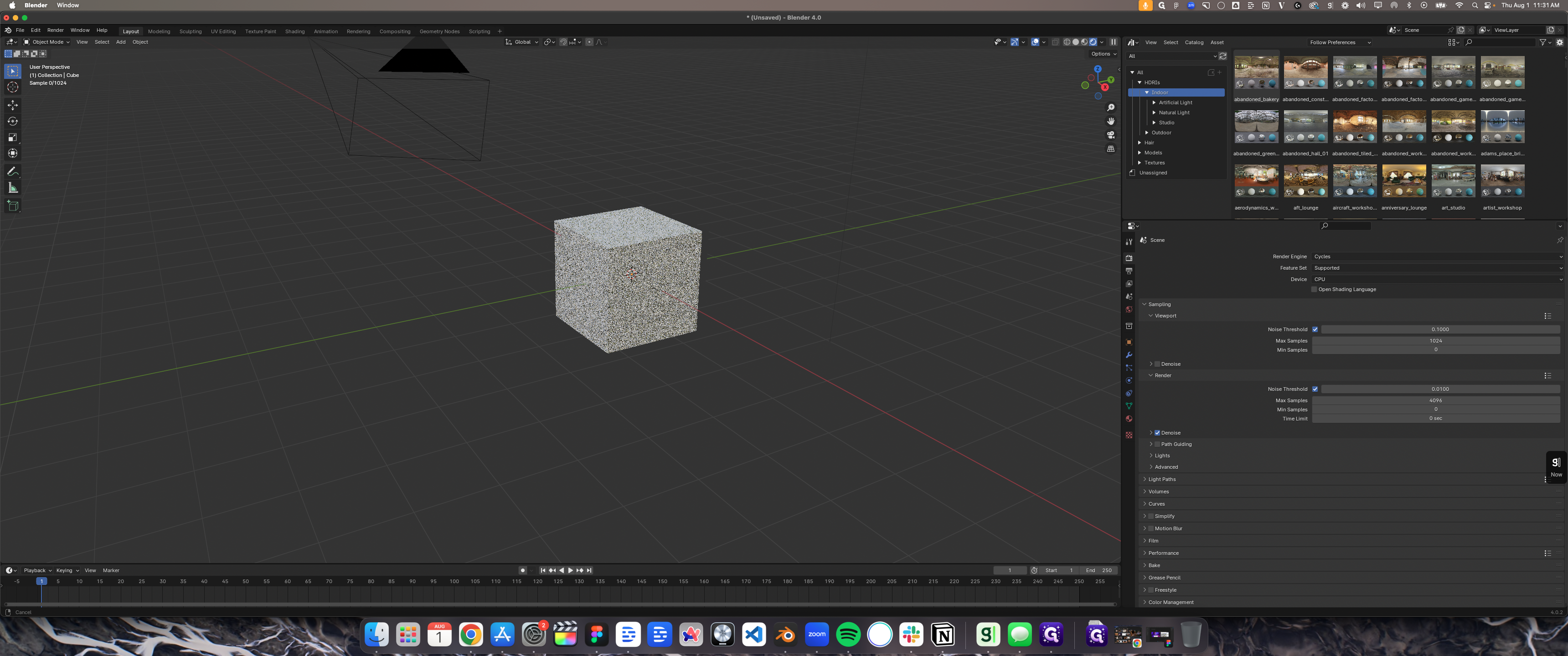
Task: Enable Path Guiding checkbox
Action: coord(1157,444)
